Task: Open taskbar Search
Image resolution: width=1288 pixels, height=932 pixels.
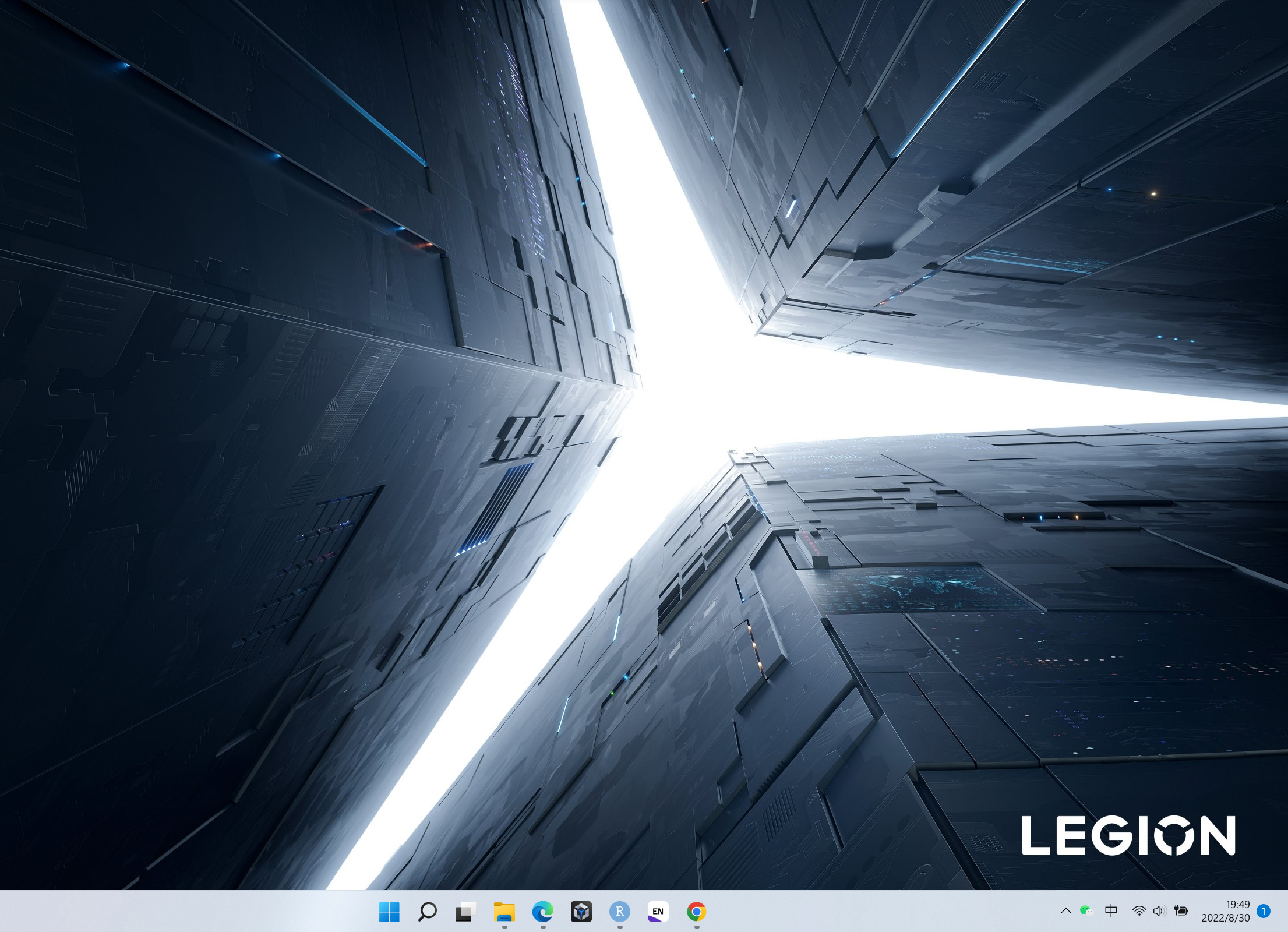Action: [428, 912]
